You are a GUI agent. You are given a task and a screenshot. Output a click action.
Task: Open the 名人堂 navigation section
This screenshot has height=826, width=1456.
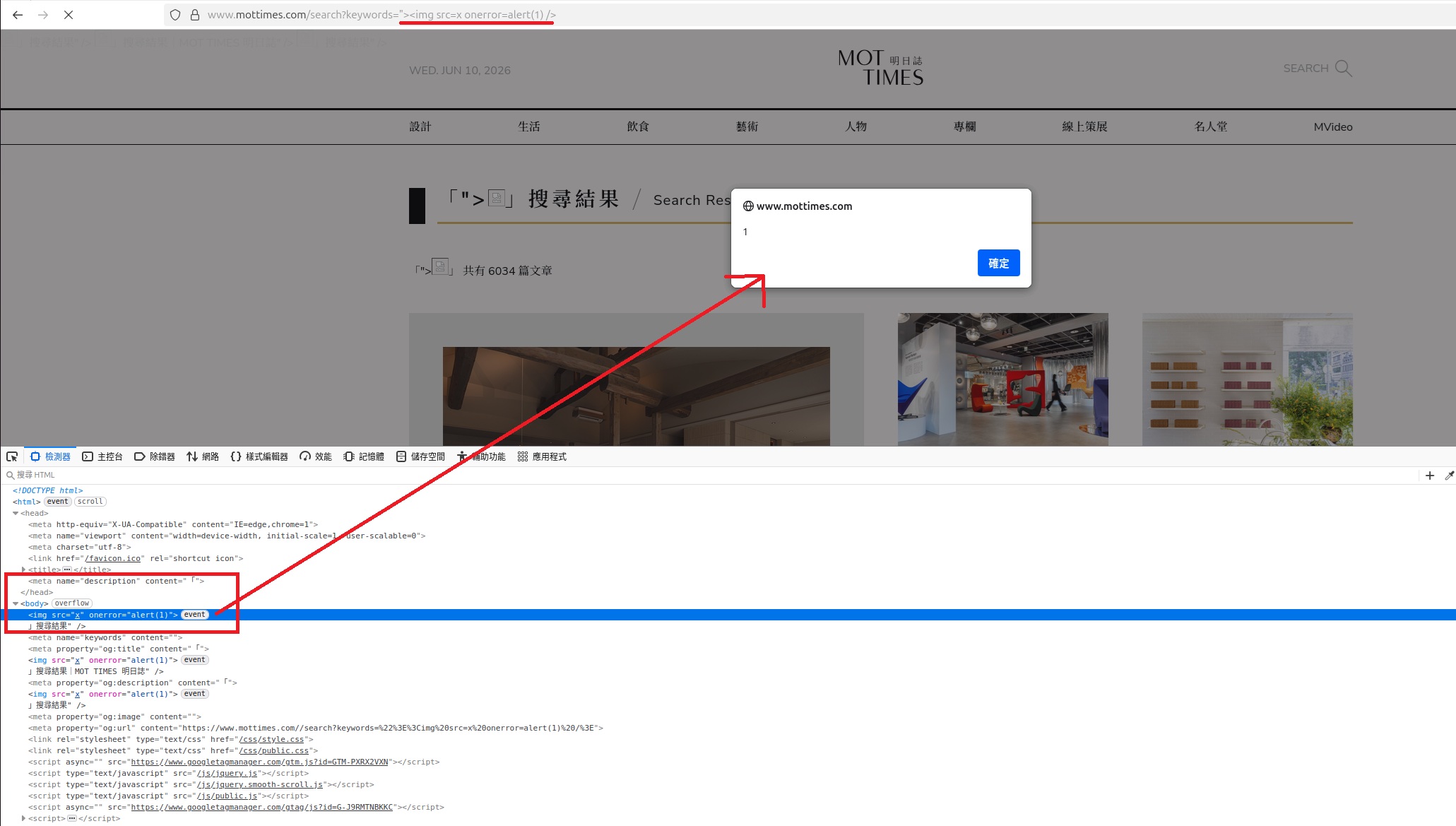(x=1211, y=126)
